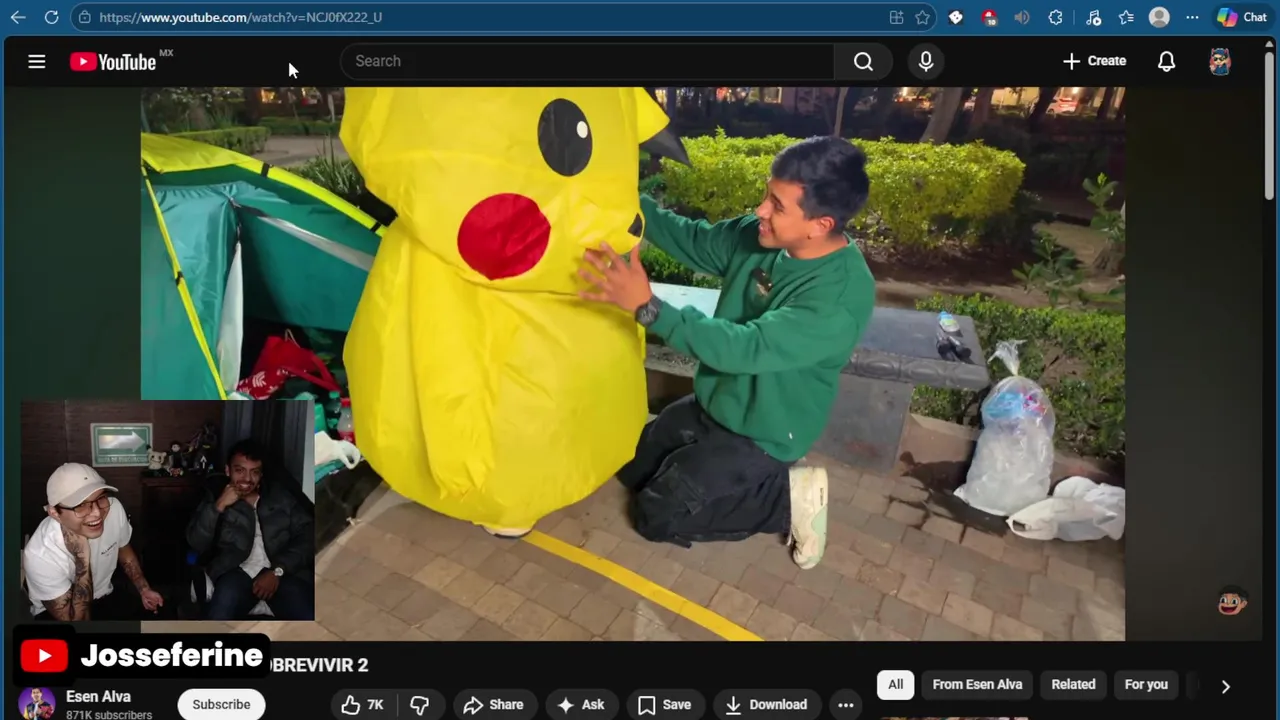Click the address bar URL
1280x720 pixels.
click(241, 17)
